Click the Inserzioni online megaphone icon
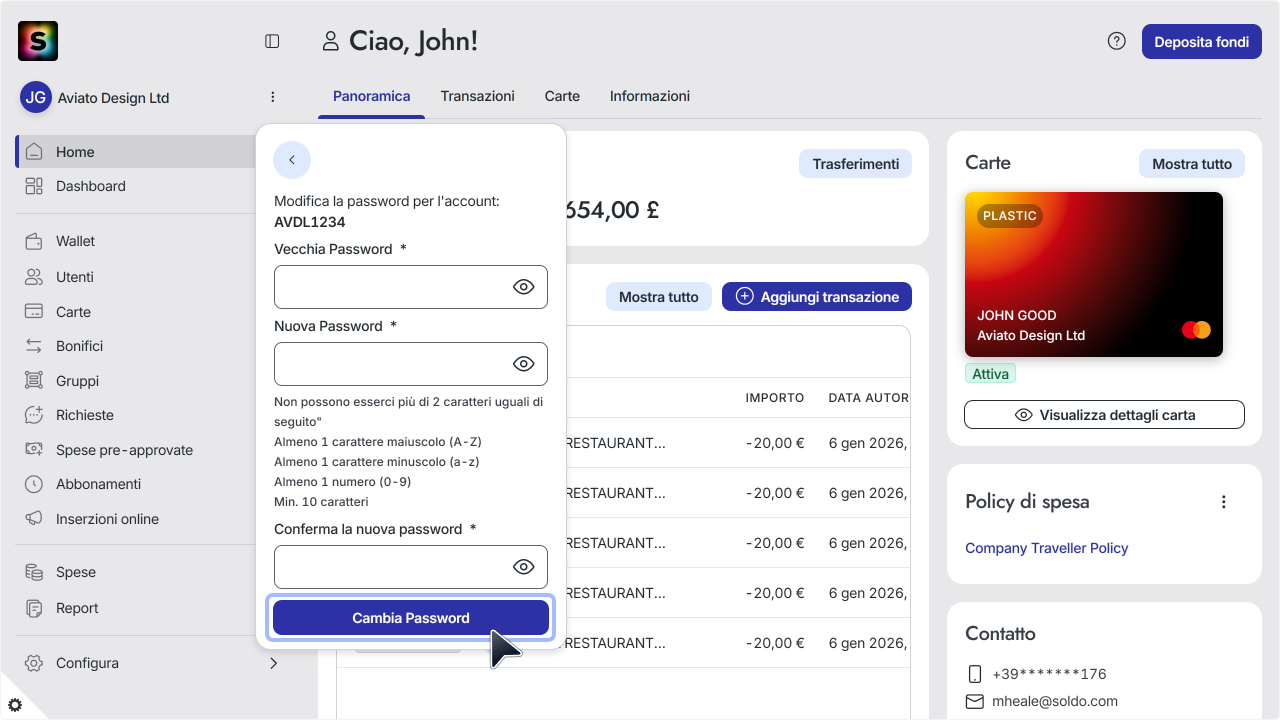Image resolution: width=1280 pixels, height=720 pixels. pos(35,519)
